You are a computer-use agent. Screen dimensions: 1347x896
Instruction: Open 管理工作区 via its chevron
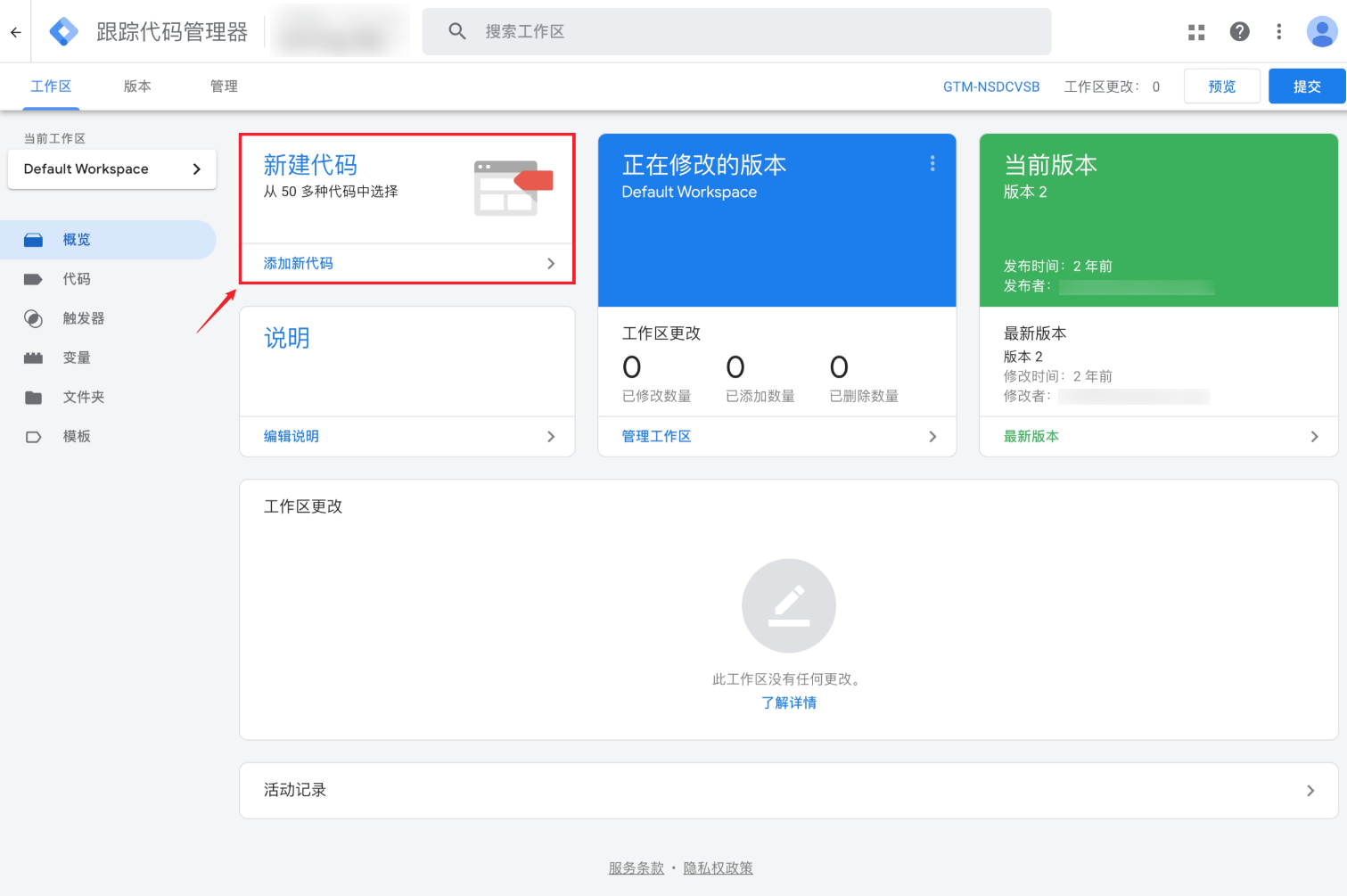coord(932,436)
